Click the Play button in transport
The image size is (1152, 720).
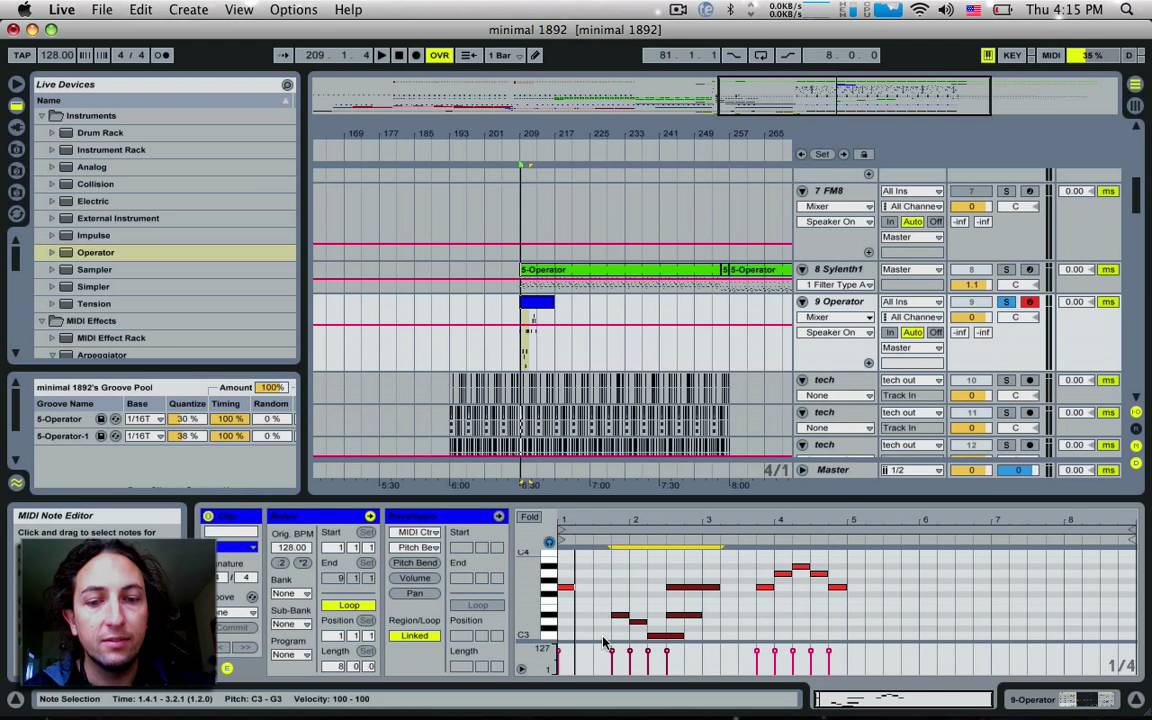tap(381, 55)
